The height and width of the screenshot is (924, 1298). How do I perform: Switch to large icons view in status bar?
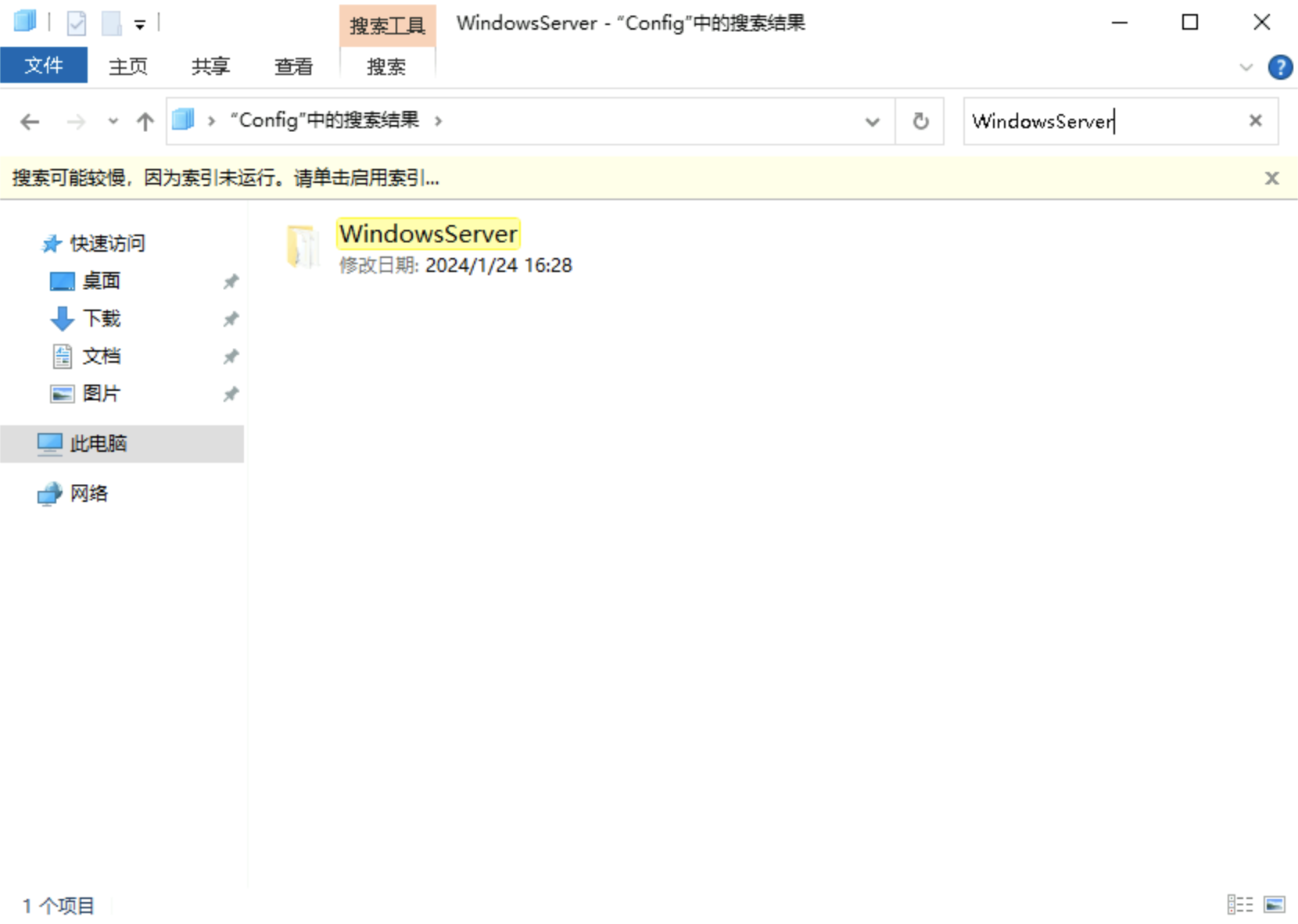[x=1275, y=904]
